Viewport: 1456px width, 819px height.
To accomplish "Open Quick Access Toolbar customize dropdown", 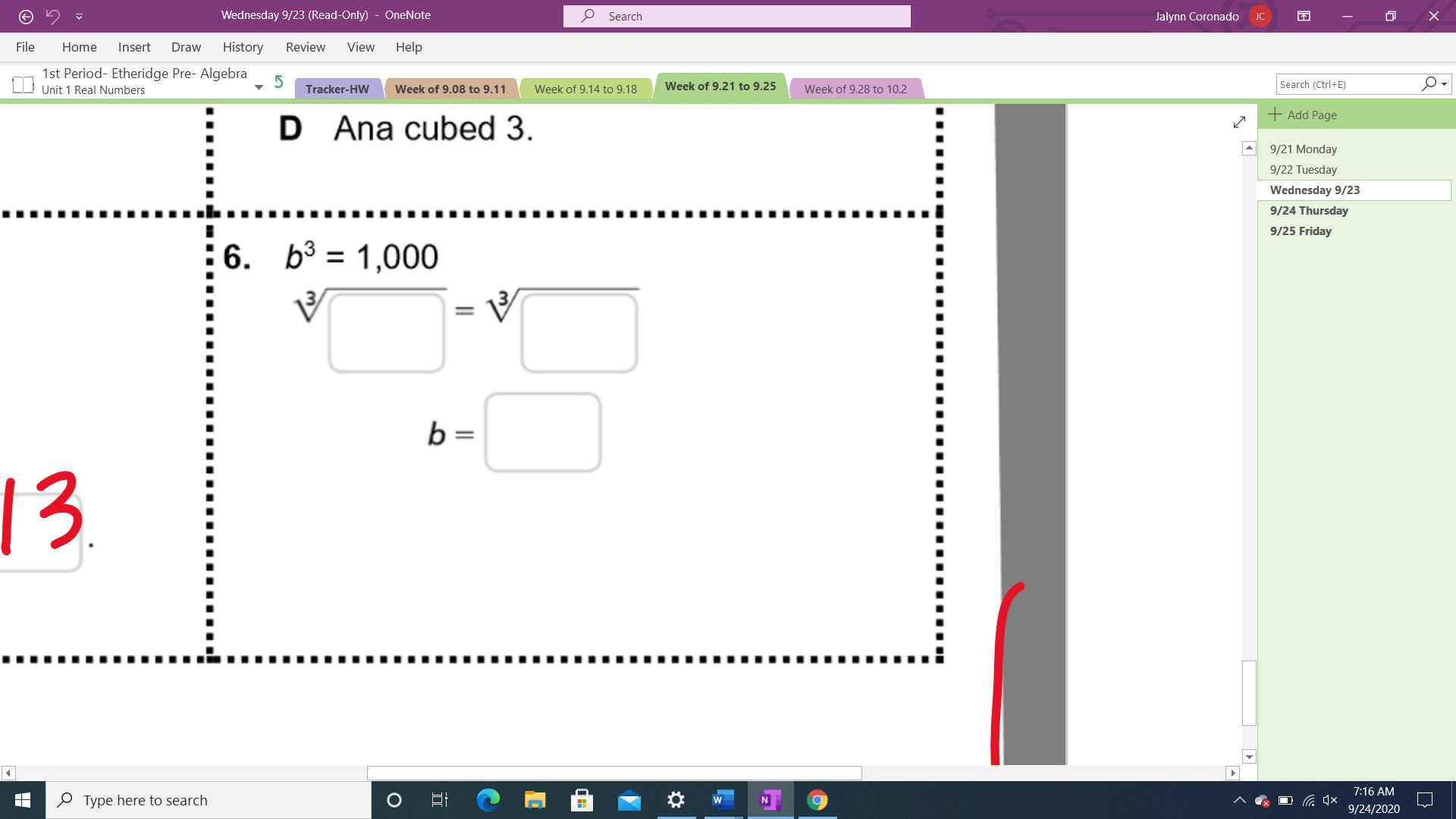I will (x=79, y=16).
